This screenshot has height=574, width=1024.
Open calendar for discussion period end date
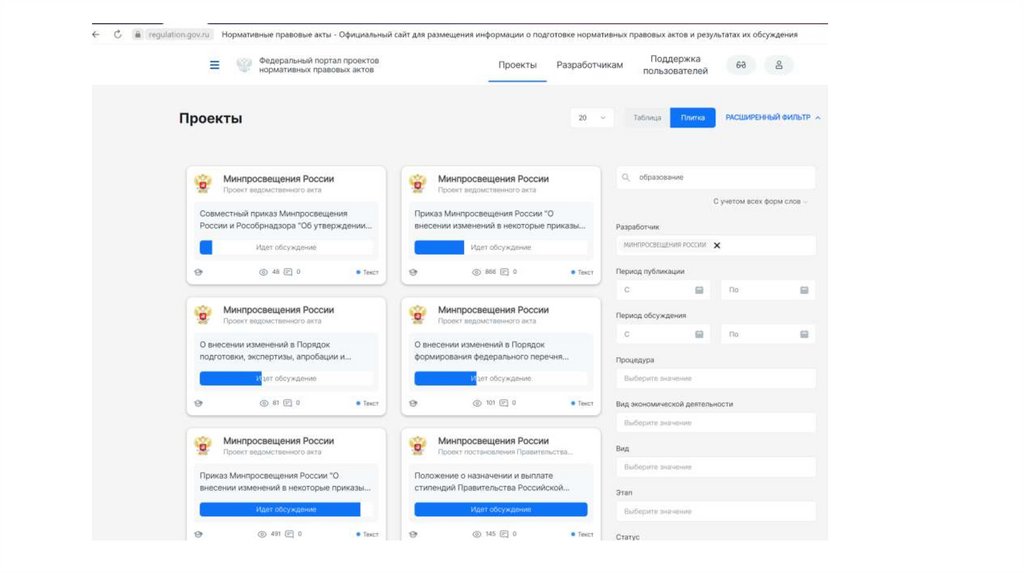[804, 335]
